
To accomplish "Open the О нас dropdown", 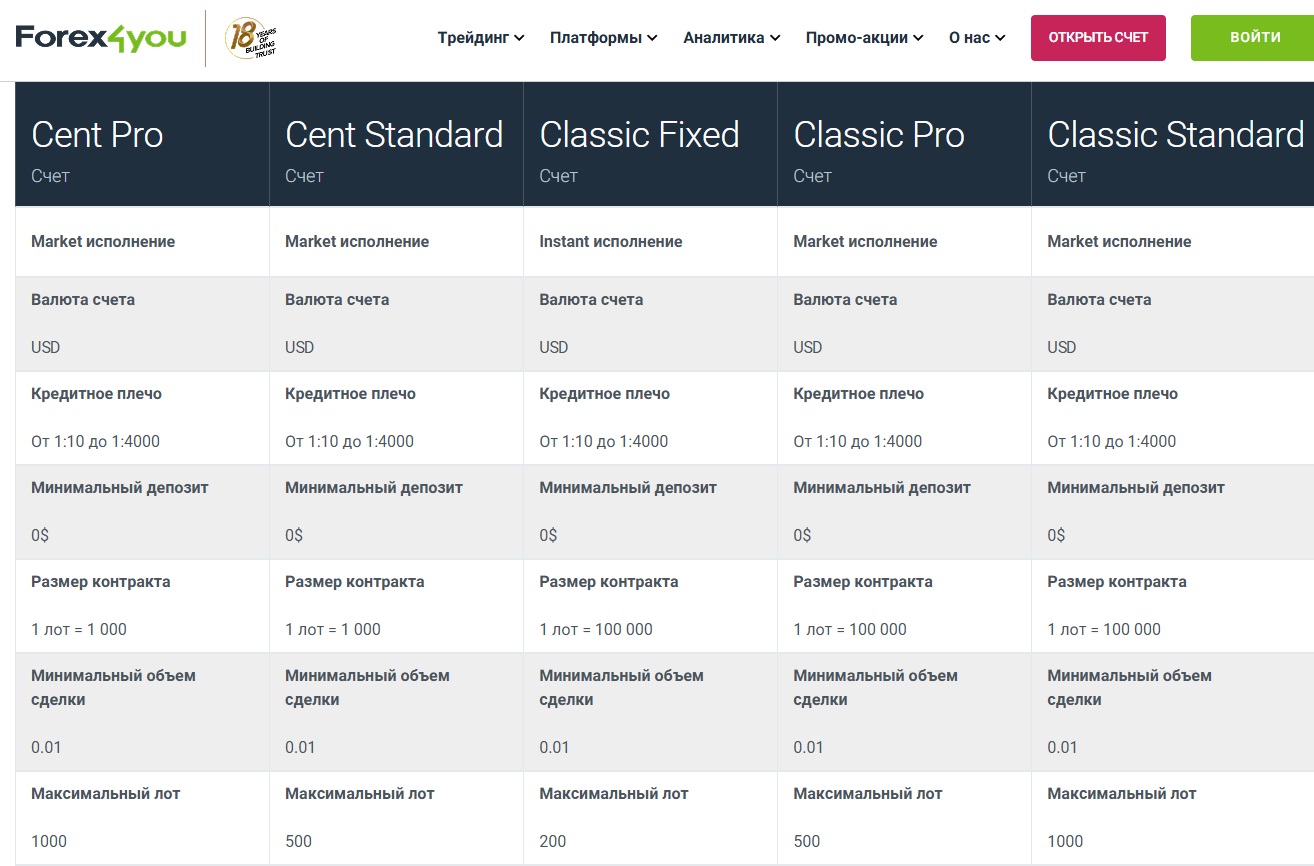I will (x=977, y=38).
